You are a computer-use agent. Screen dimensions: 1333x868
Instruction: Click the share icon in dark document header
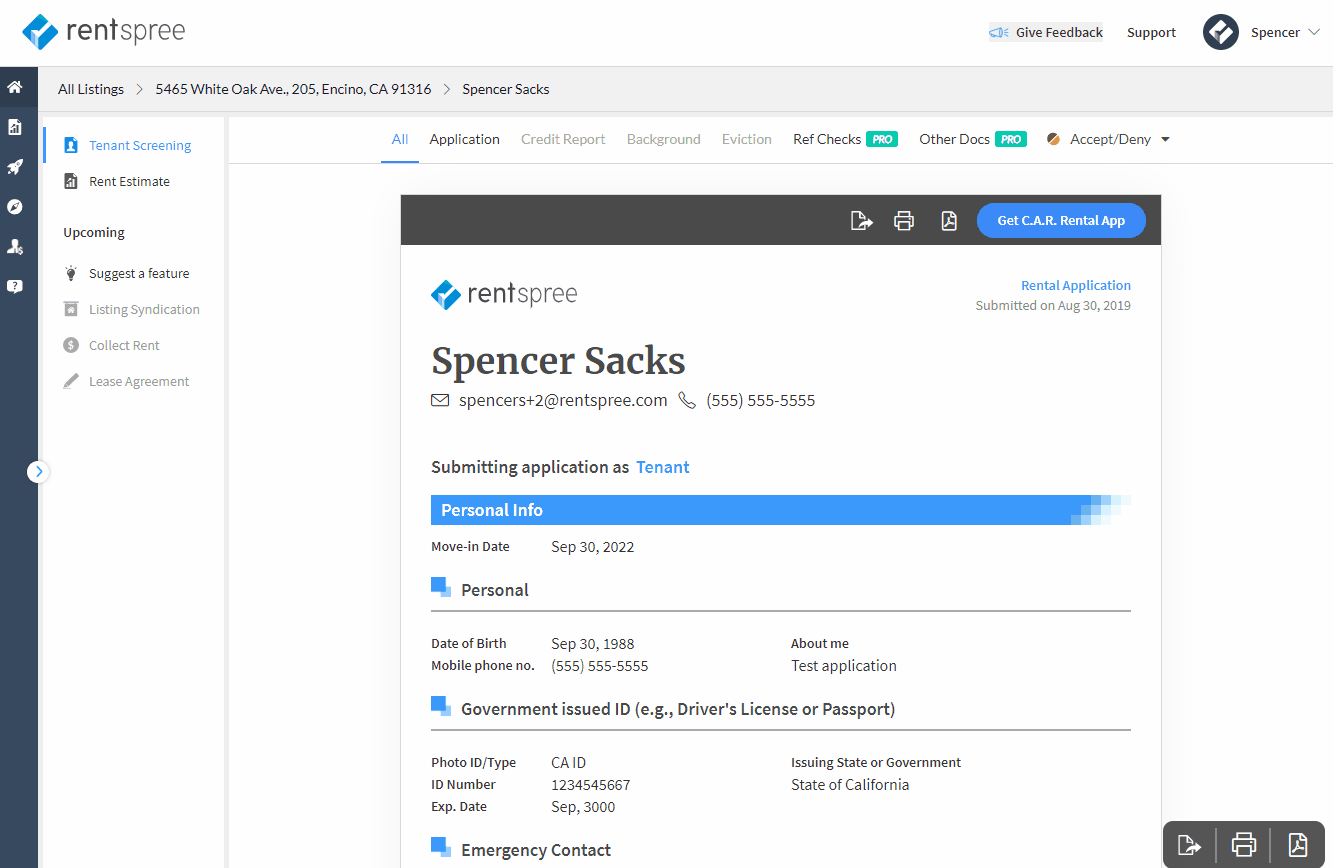point(861,221)
